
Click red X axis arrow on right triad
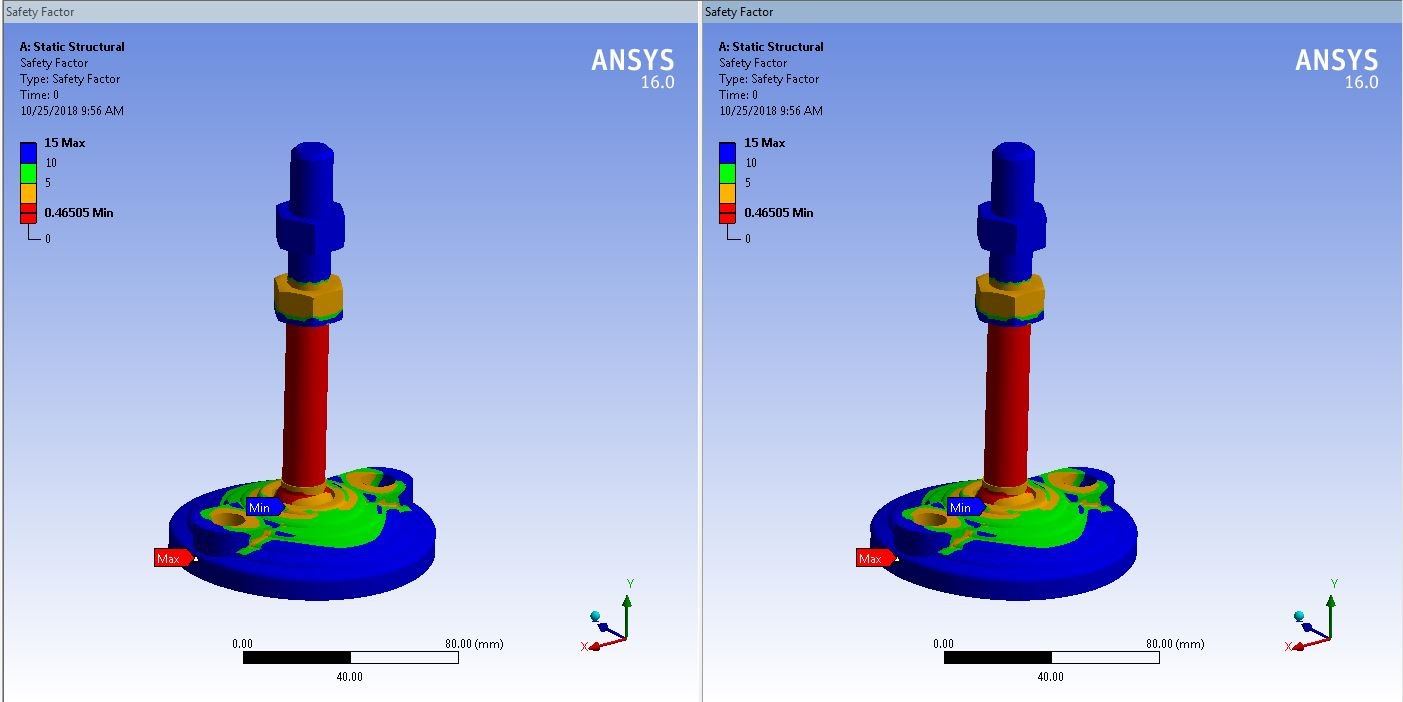point(1300,646)
